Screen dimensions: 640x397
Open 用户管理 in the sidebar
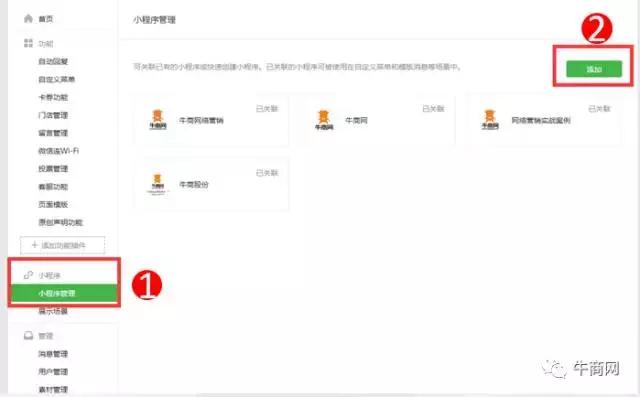pos(53,372)
